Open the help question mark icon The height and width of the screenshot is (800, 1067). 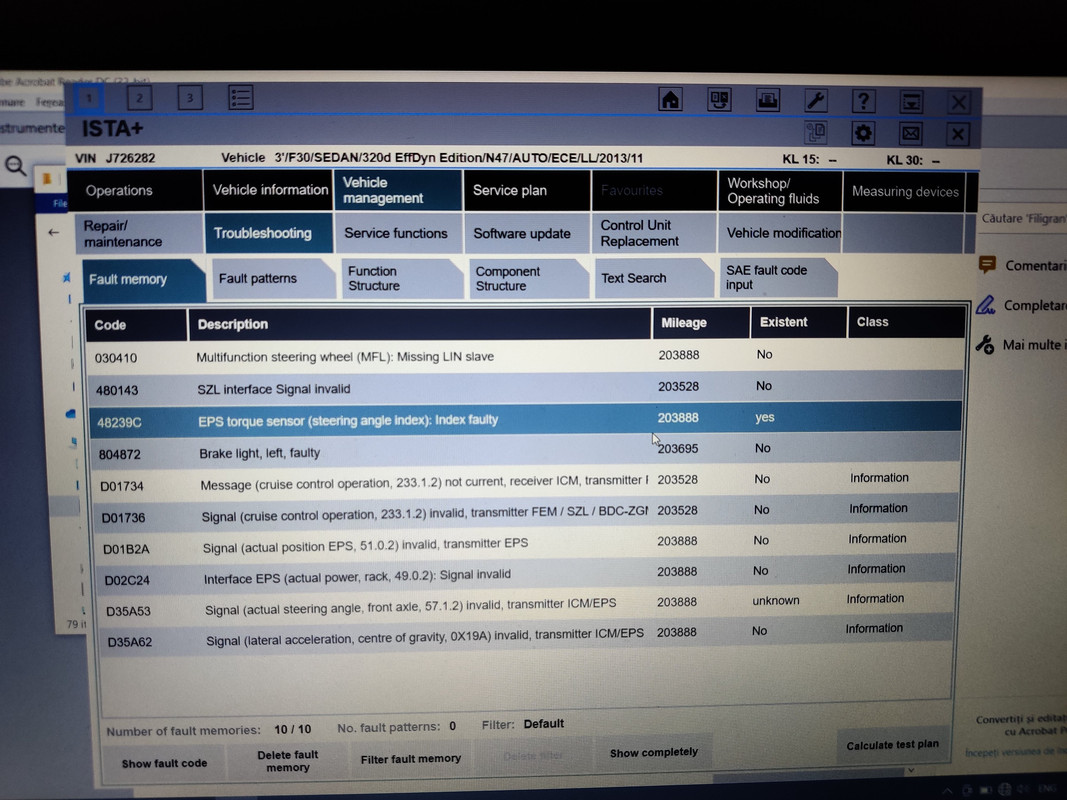[x=863, y=102]
